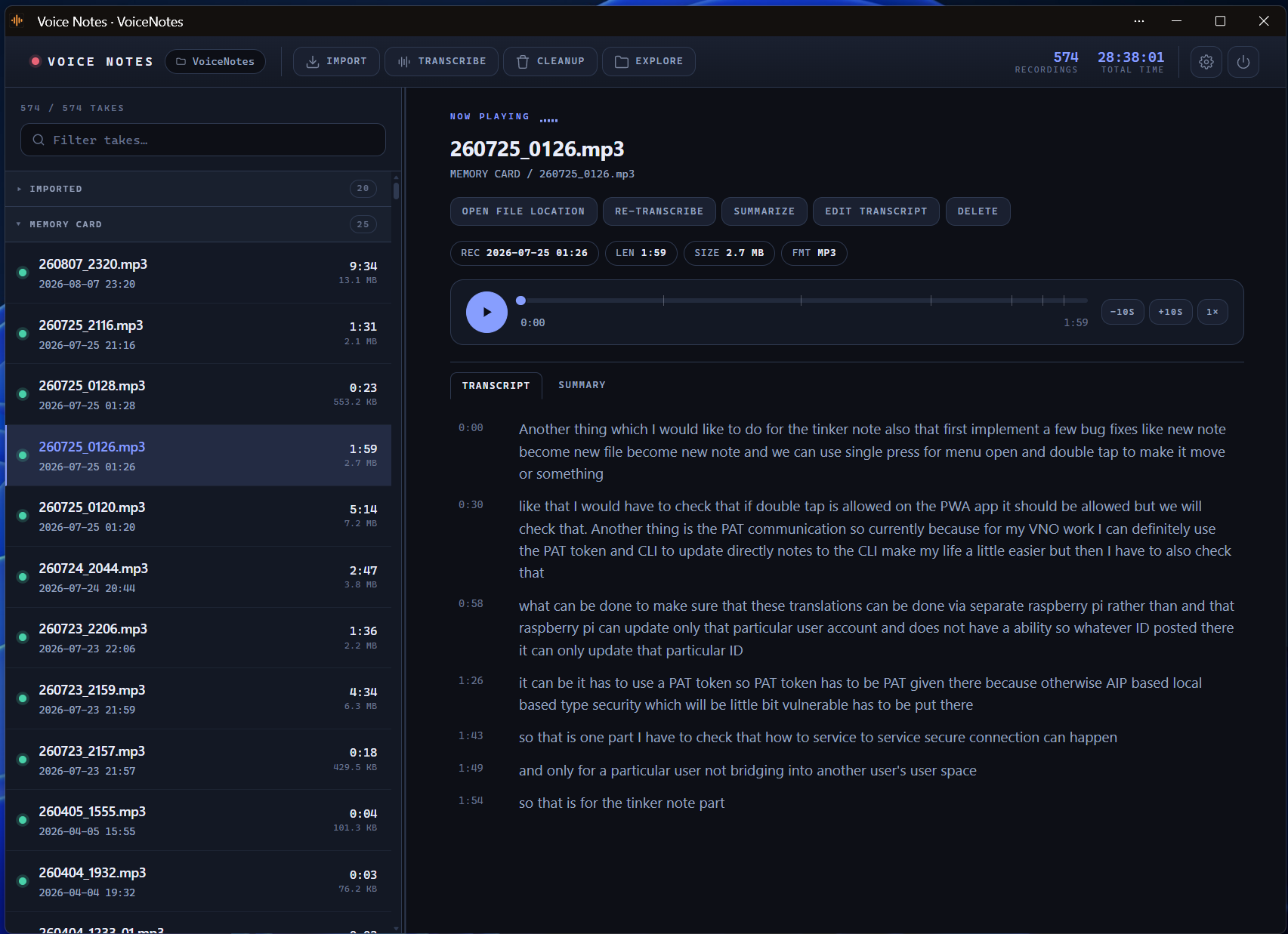The image size is (1288, 934).
Task: Click OPEN FILE LOCATION button
Action: coord(524,211)
